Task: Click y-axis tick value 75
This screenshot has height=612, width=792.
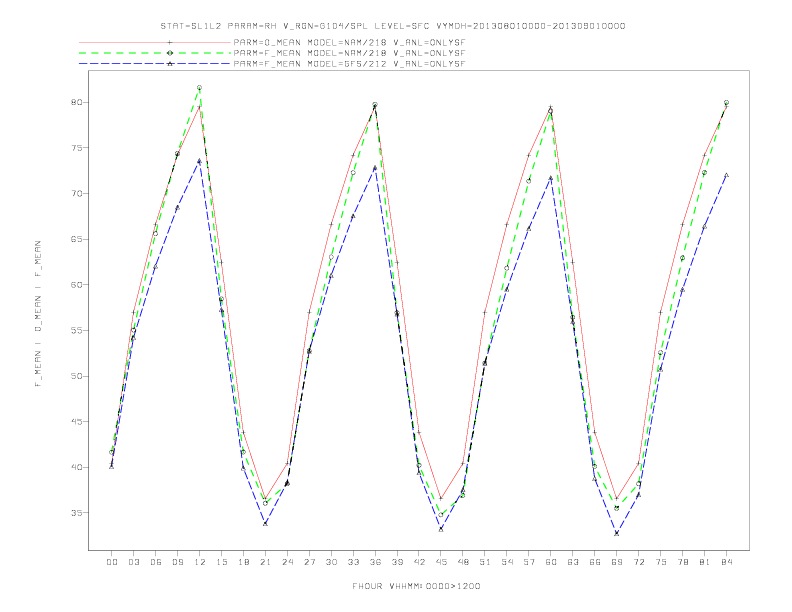Action: pyautogui.click(x=76, y=148)
